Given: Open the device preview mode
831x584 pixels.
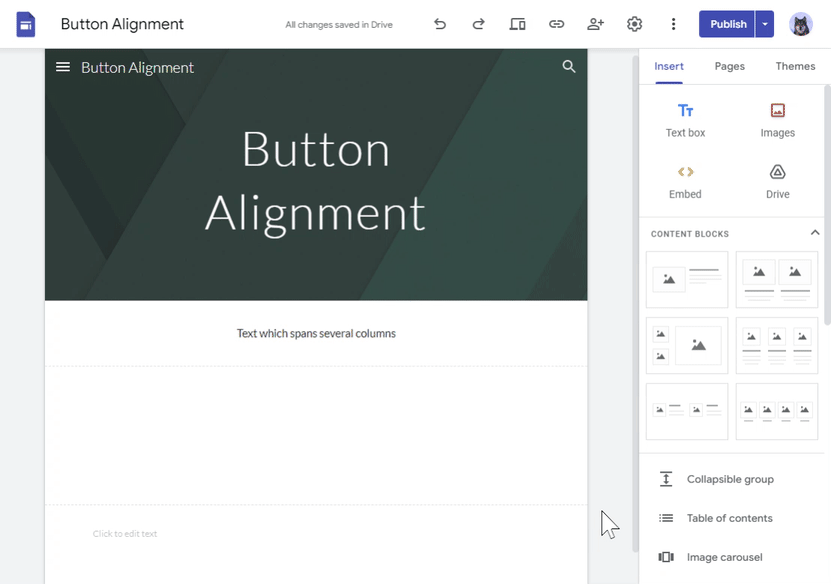Looking at the screenshot, I should coord(517,24).
